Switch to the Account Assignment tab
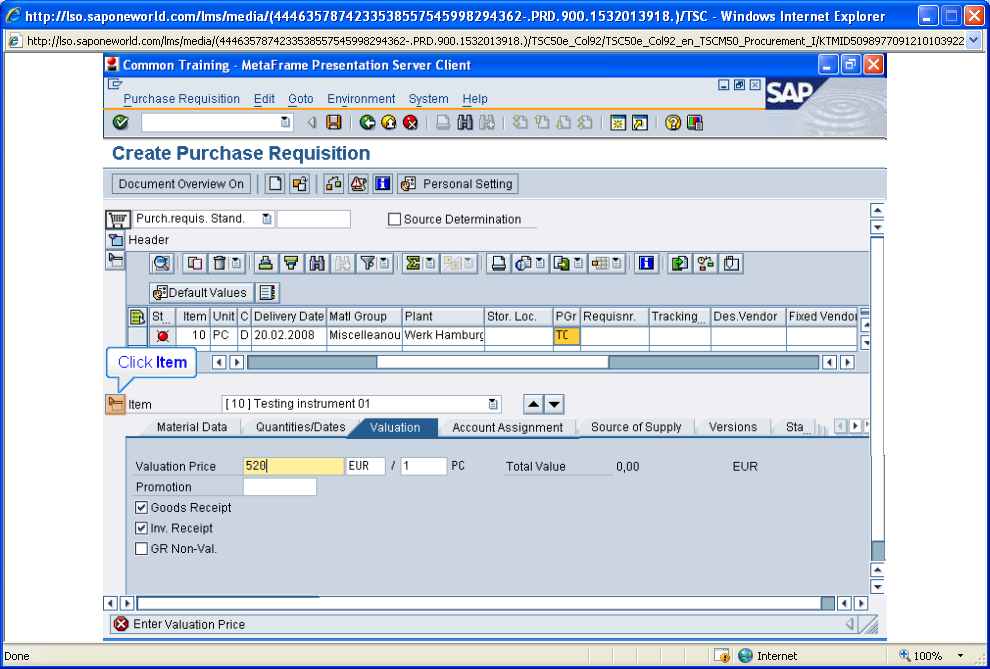 (x=508, y=427)
